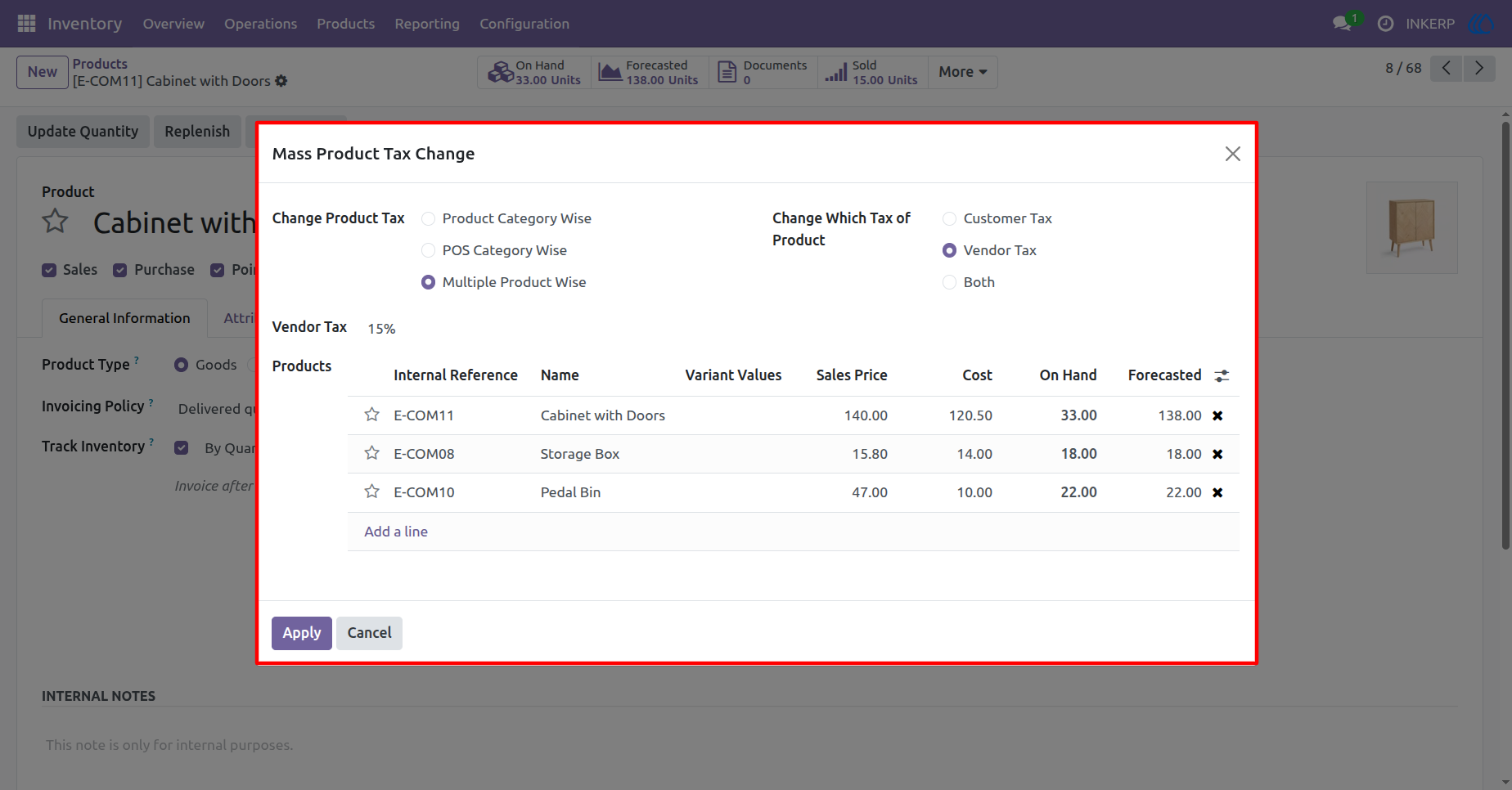This screenshot has width=1512, height=790.
Task: Click the New product button
Action: 43,72
